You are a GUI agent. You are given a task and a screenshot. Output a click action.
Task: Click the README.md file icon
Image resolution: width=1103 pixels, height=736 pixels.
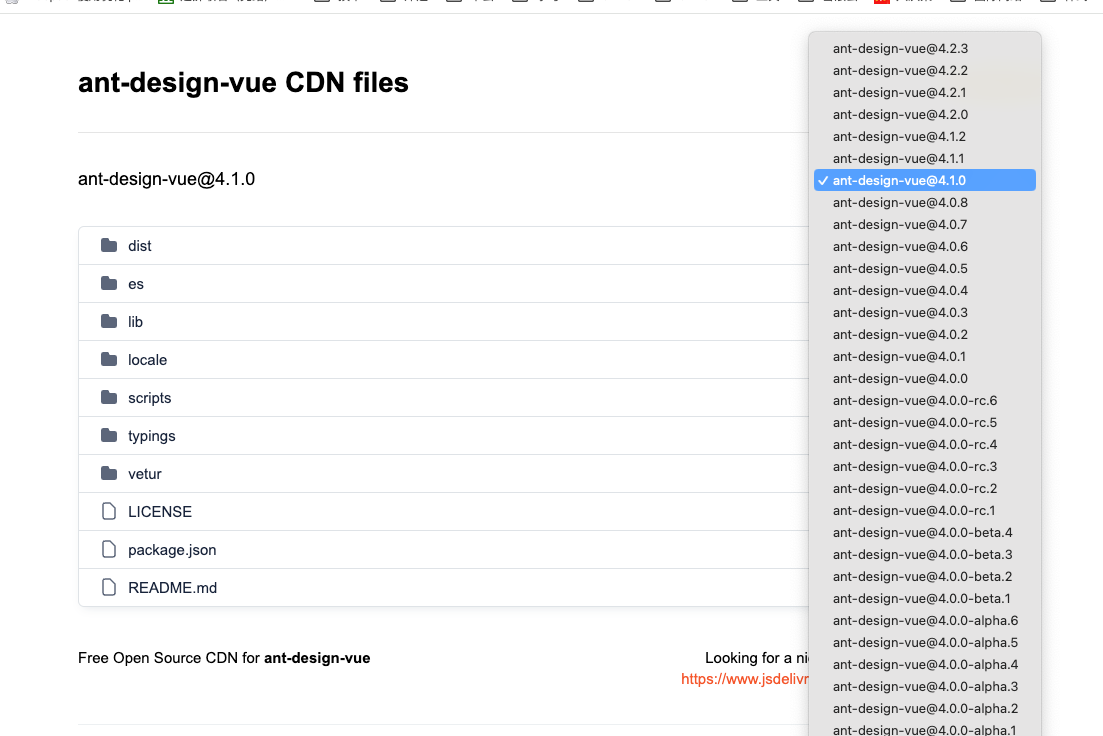click(x=109, y=588)
